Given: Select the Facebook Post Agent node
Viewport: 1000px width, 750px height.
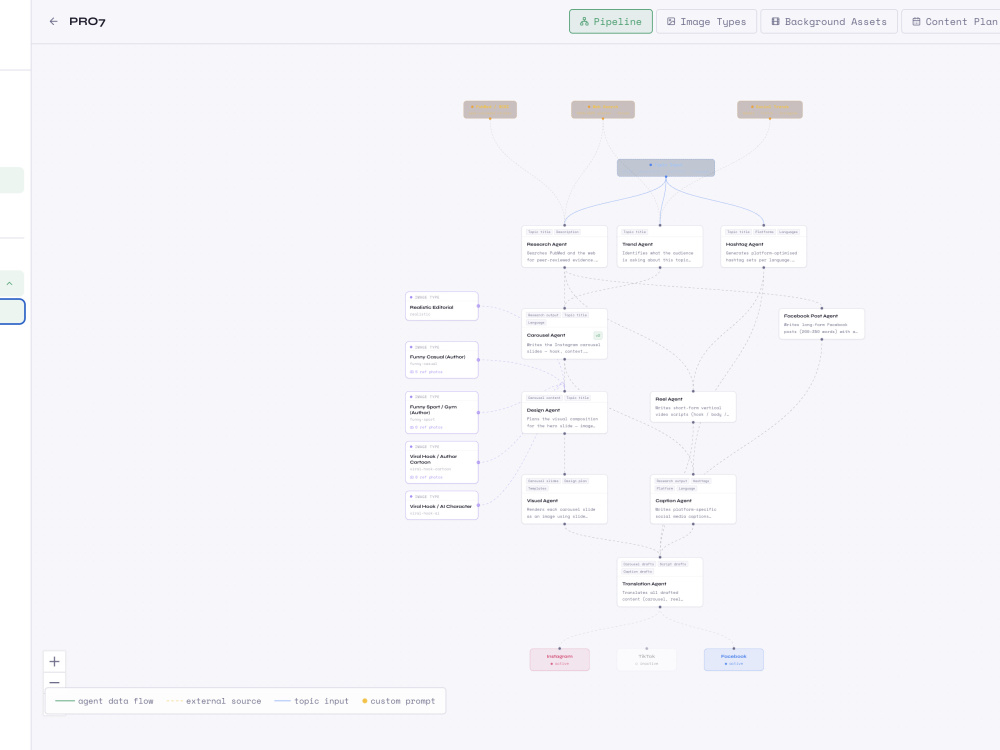Looking at the screenshot, I should 821,324.
